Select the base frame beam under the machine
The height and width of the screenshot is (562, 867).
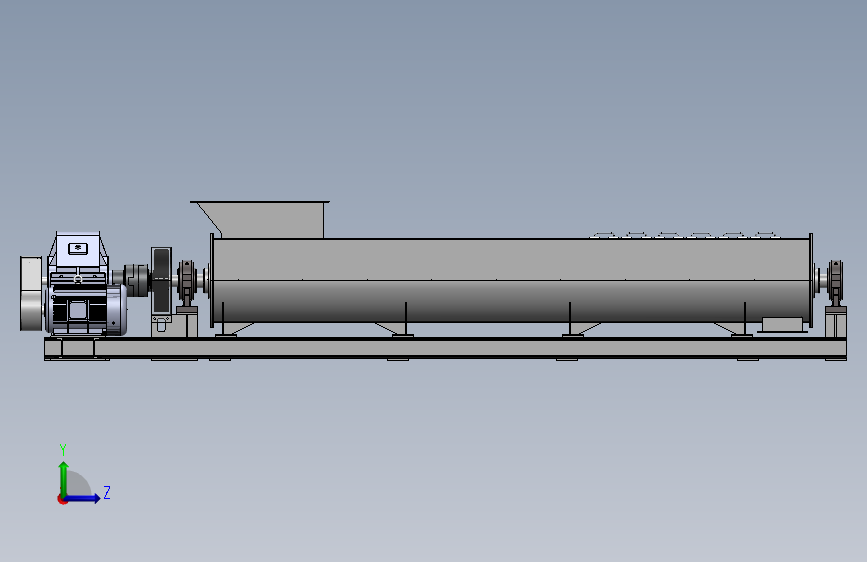click(445, 348)
